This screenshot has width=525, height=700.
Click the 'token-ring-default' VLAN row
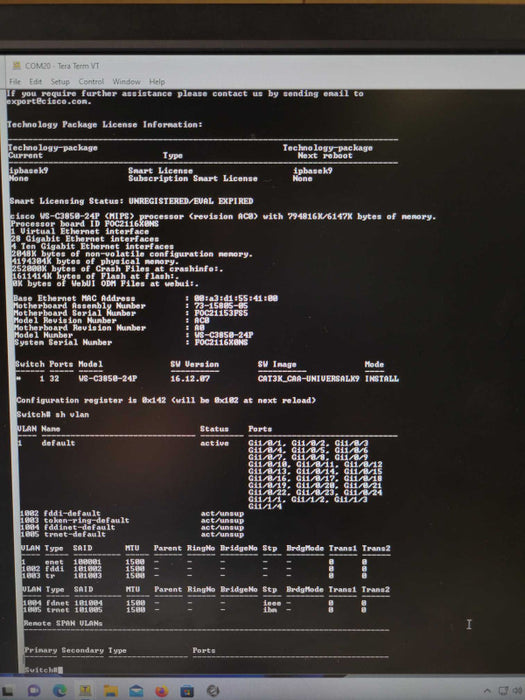point(132,521)
